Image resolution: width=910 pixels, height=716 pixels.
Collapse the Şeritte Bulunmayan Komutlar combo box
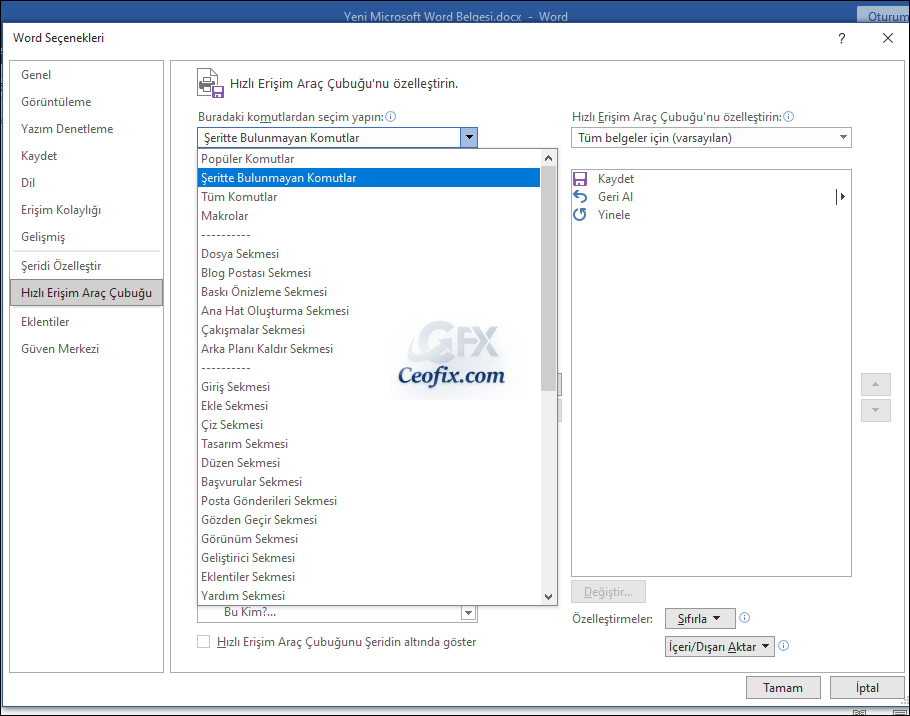[x=469, y=138]
